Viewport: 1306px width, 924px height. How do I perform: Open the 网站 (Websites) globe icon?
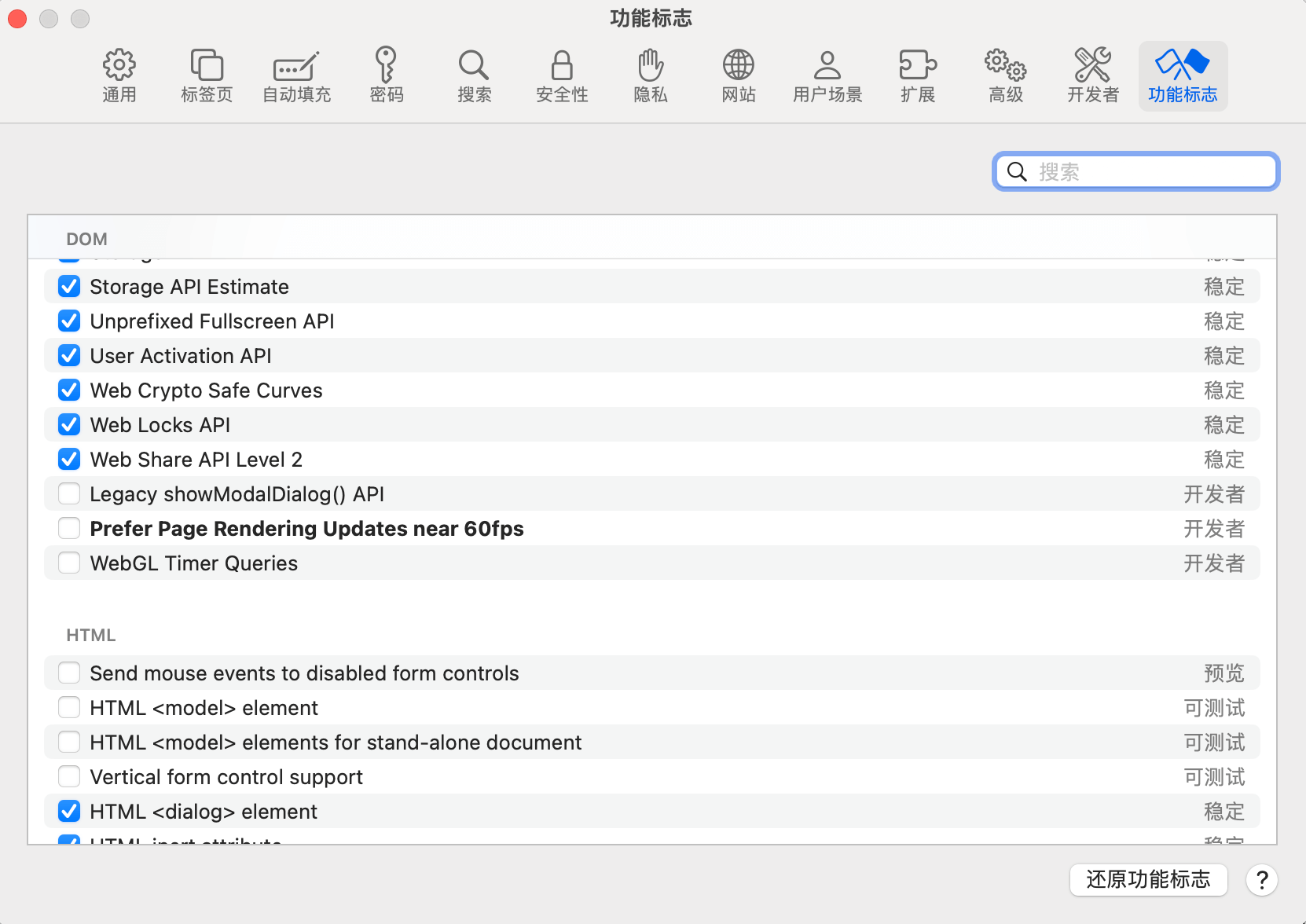[739, 76]
